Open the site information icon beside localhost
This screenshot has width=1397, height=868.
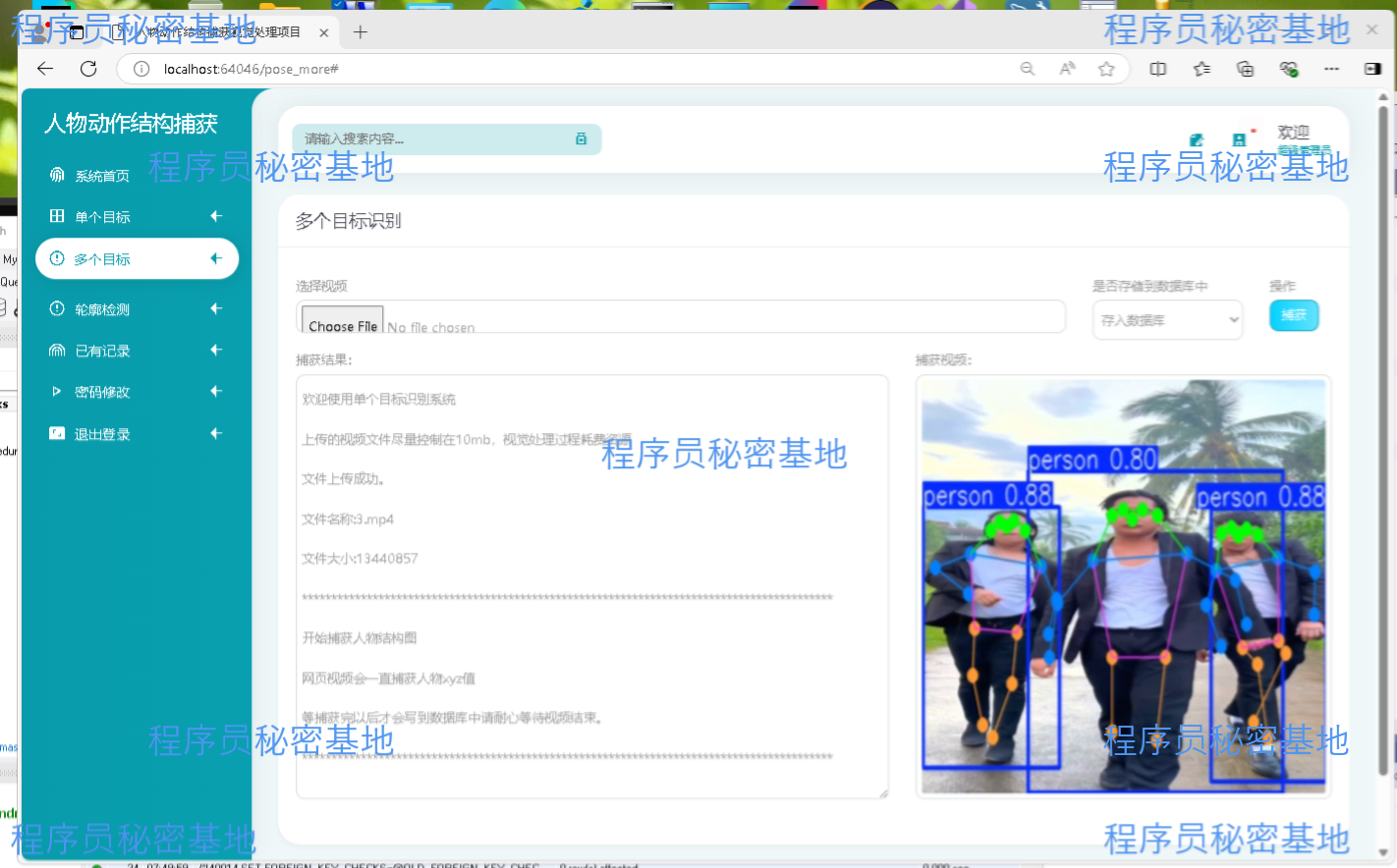pos(141,69)
